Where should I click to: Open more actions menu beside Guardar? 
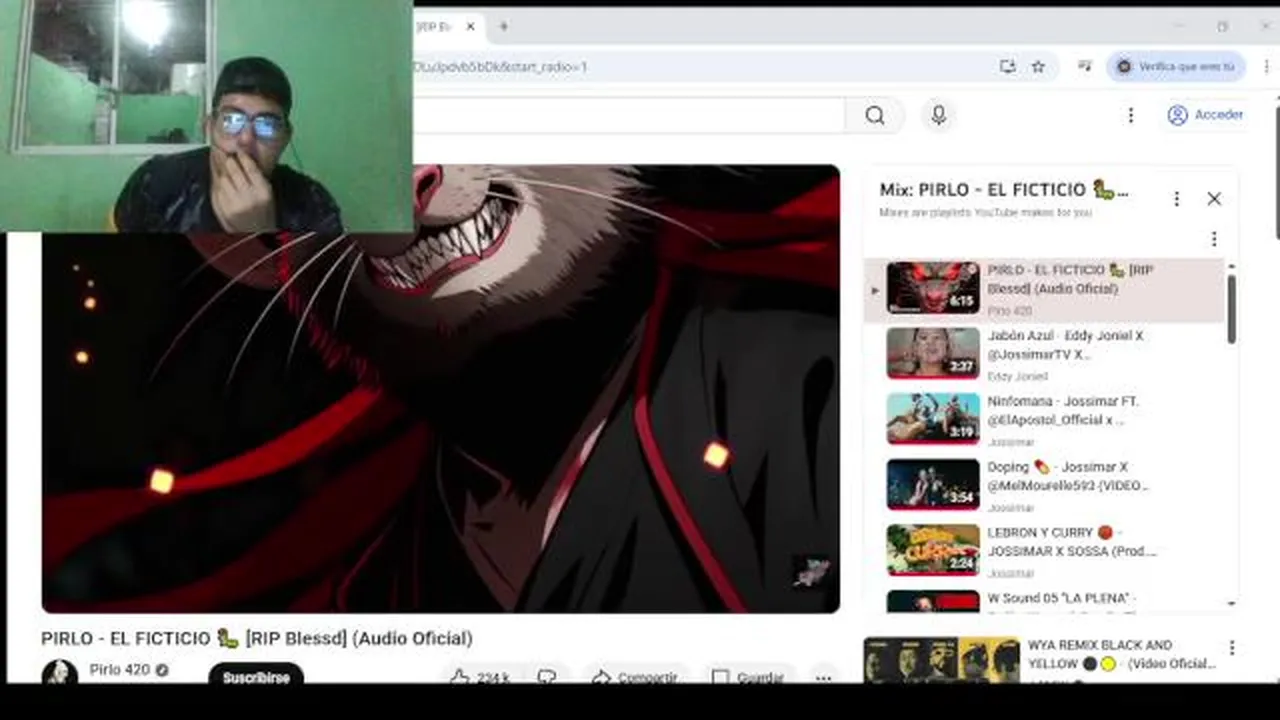pos(823,677)
